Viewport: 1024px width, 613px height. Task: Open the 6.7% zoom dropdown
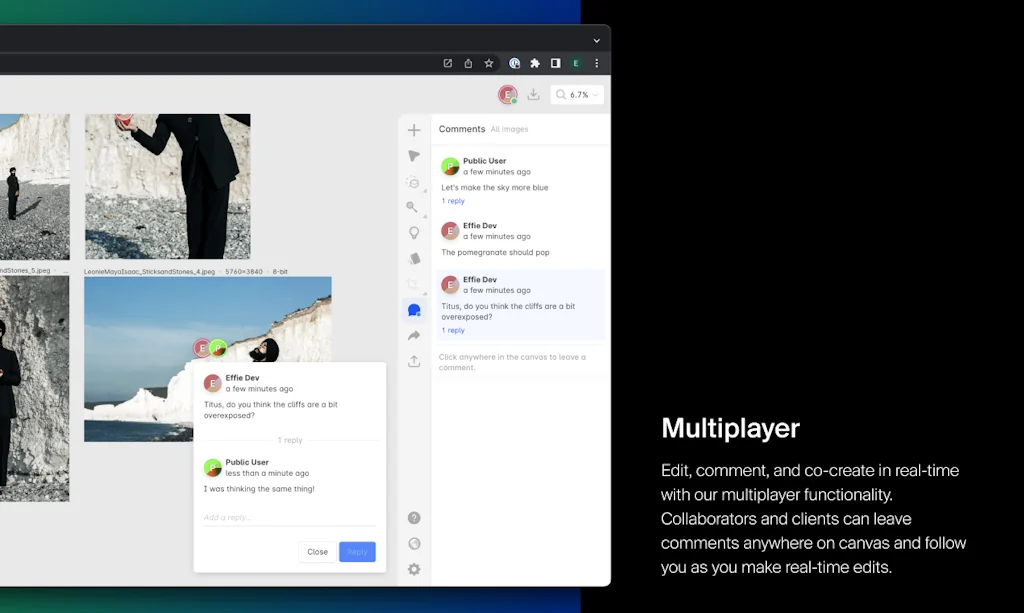(x=578, y=95)
